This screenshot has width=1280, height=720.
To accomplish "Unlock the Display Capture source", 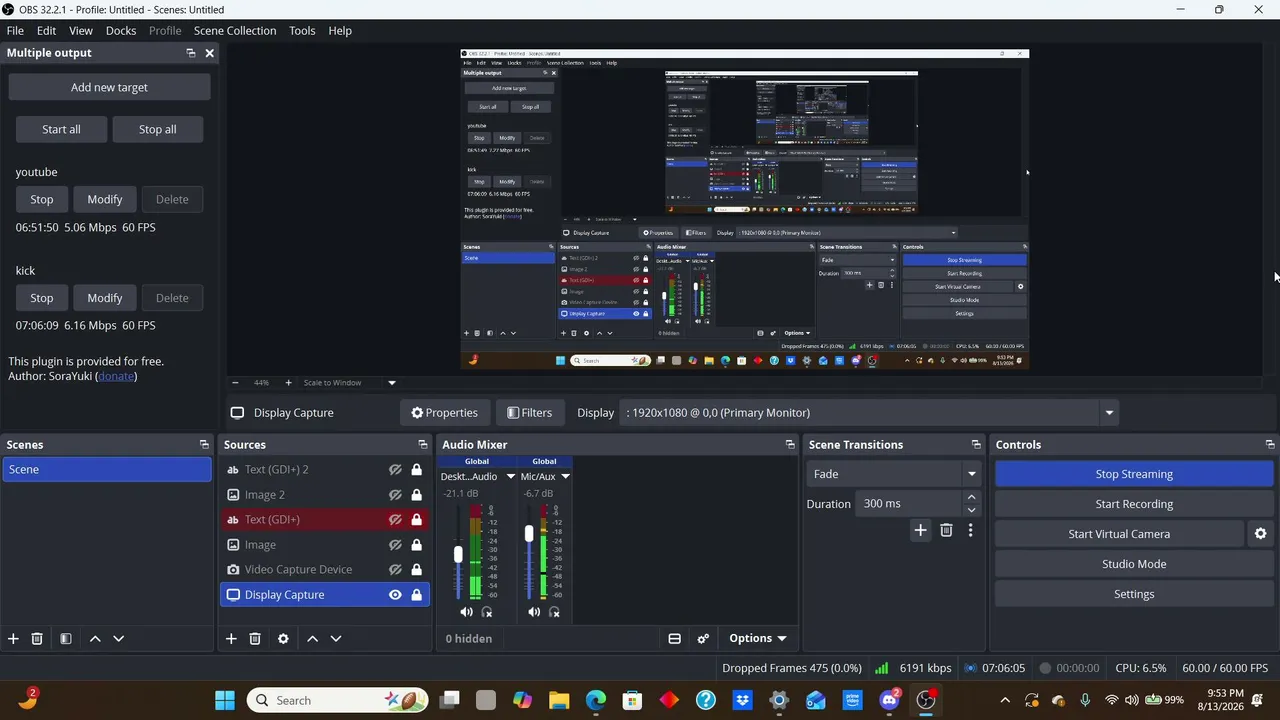I will (x=417, y=595).
